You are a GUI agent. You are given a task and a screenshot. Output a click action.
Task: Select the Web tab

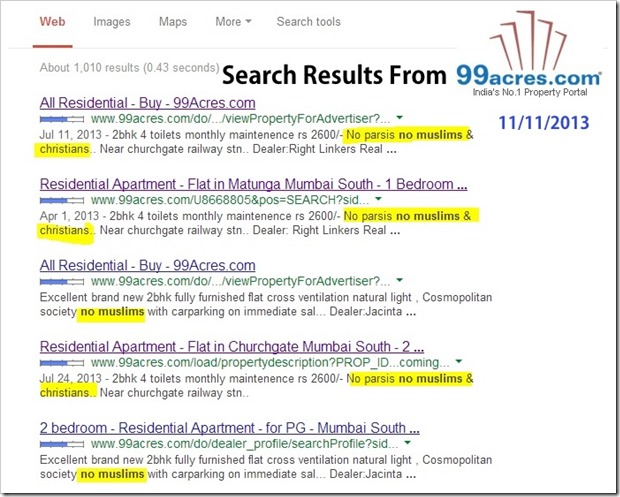[x=53, y=21]
